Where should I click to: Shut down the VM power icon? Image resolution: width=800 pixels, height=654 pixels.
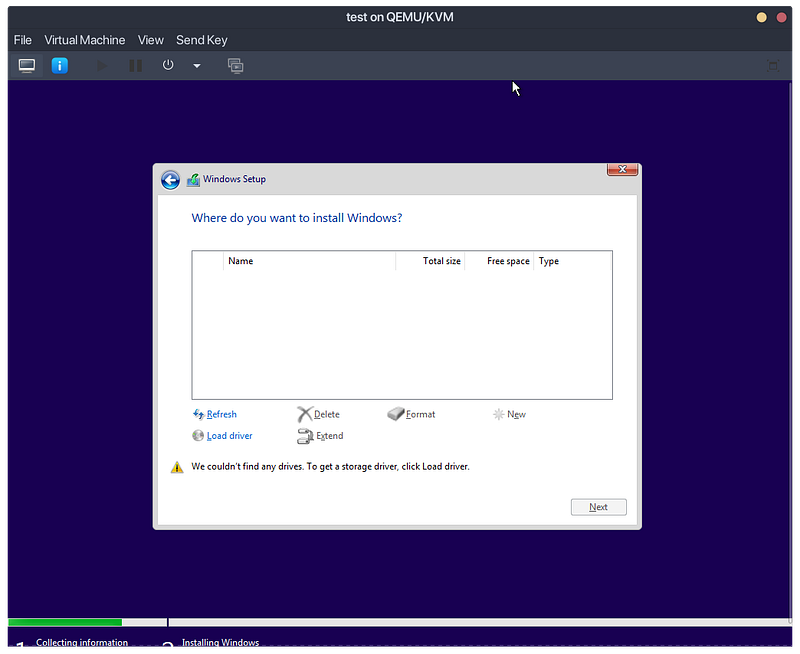[168, 65]
